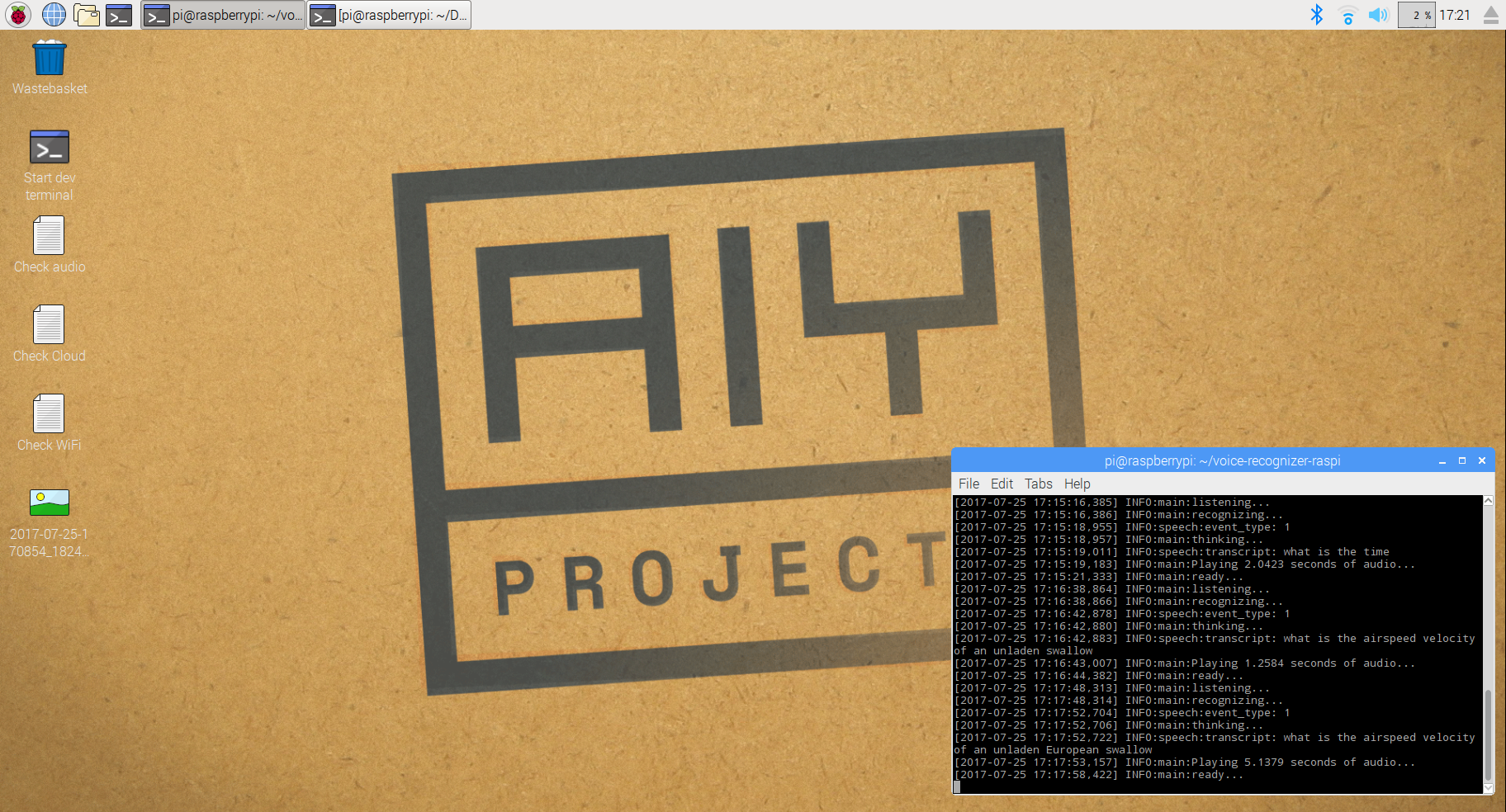Select the Check Cloud desktop script

tap(49, 325)
